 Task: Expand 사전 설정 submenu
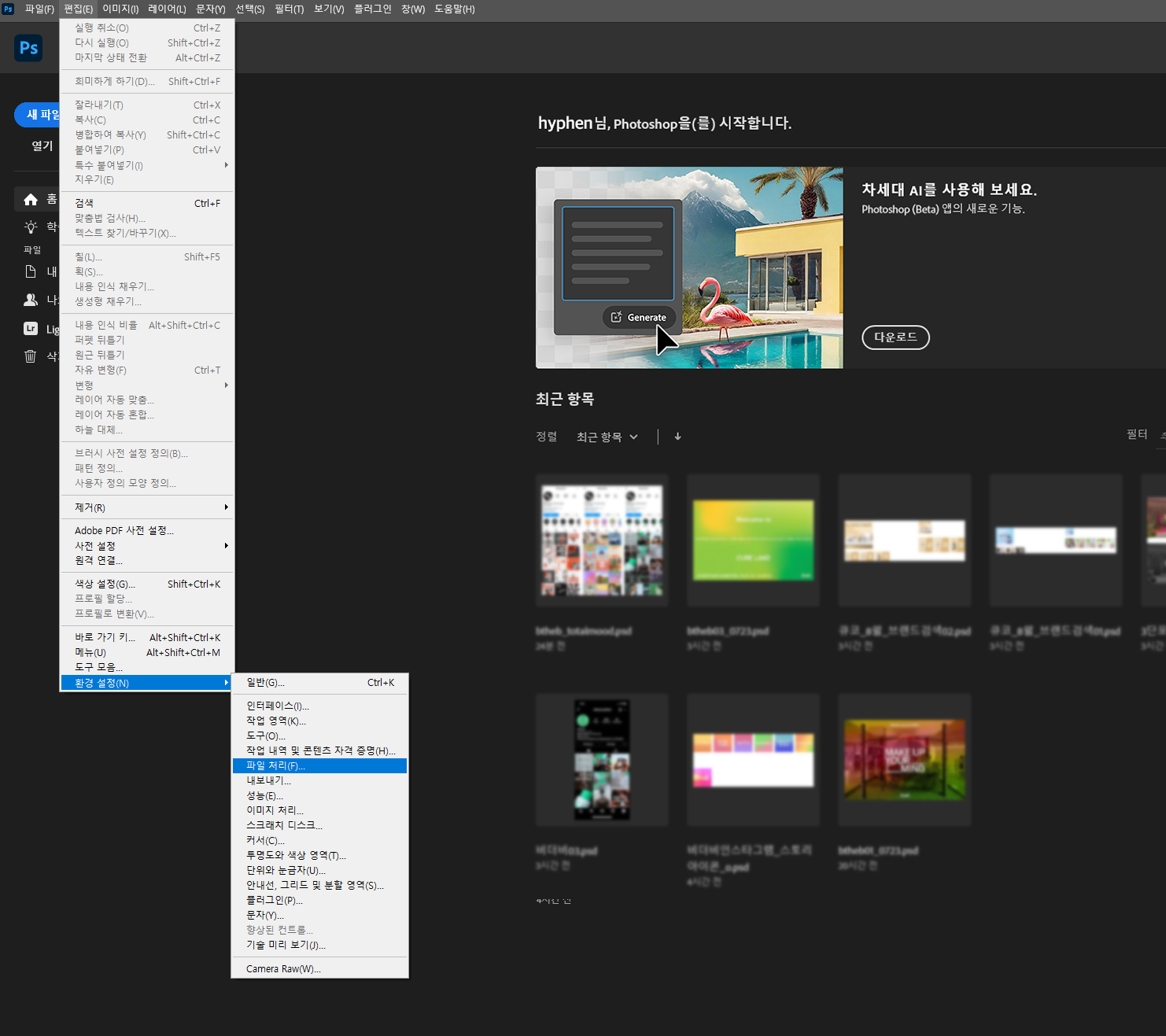pyautogui.click(x=147, y=545)
